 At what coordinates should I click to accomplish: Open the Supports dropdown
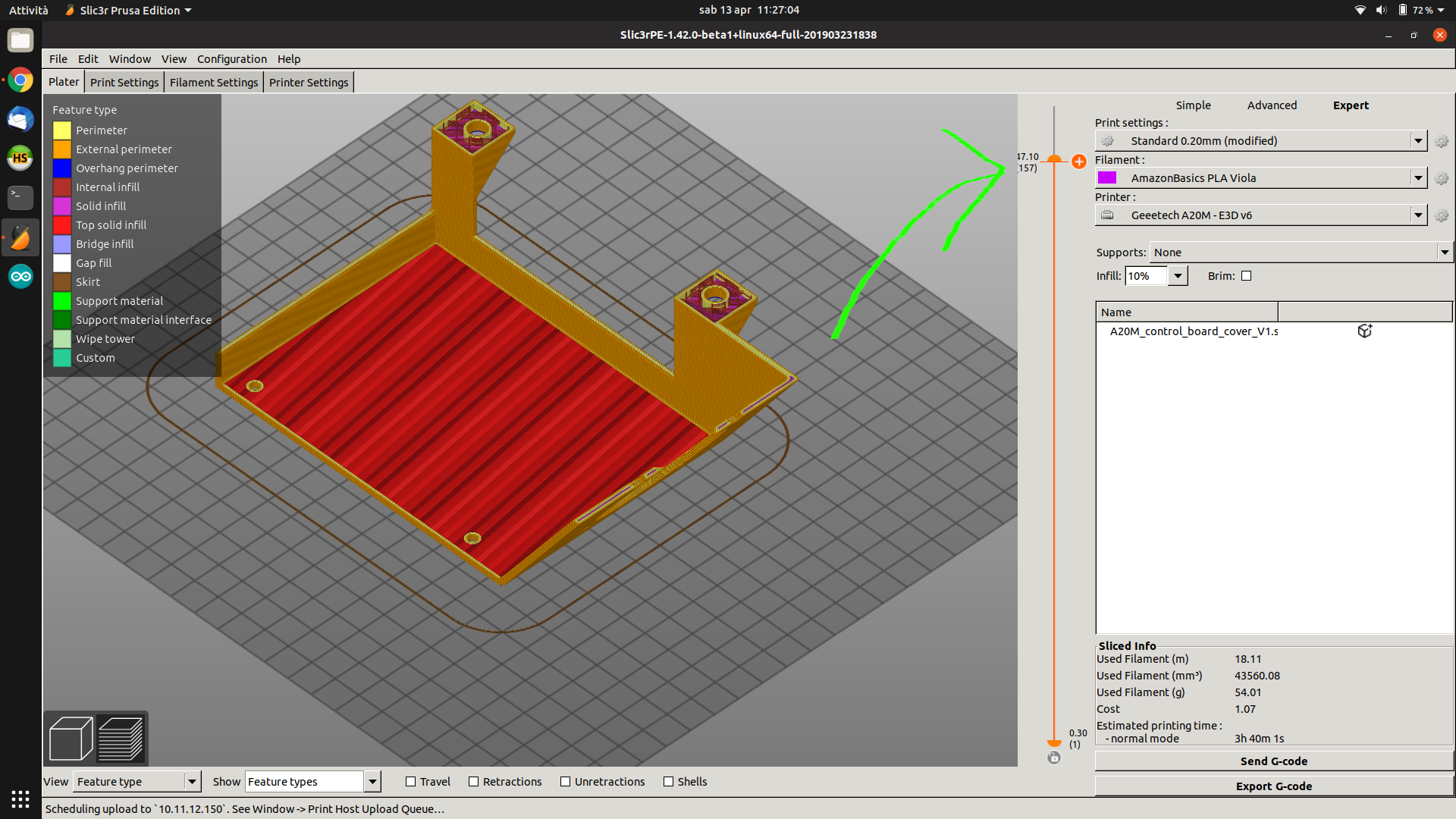(1301, 253)
